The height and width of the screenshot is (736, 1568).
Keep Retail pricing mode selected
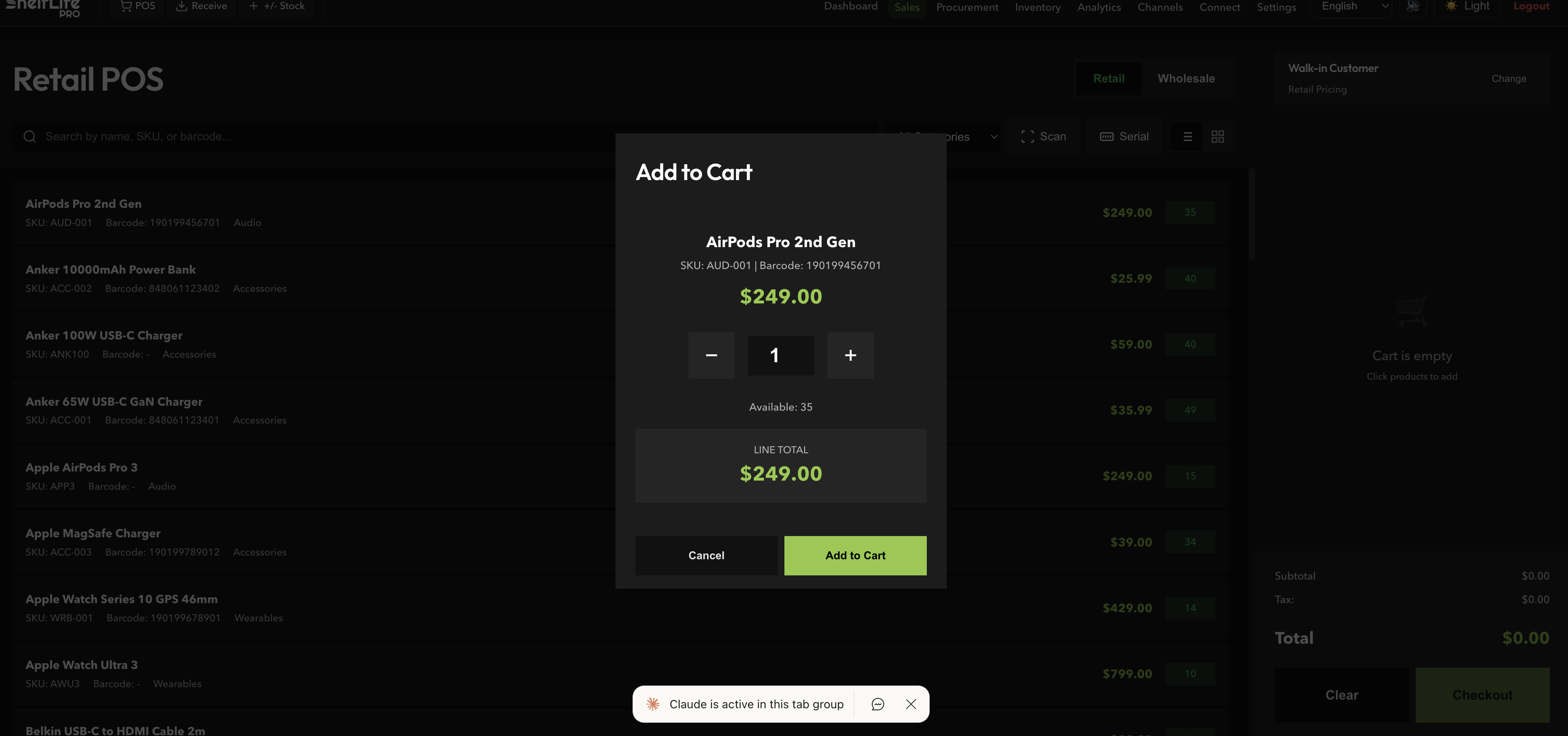[x=1109, y=78]
